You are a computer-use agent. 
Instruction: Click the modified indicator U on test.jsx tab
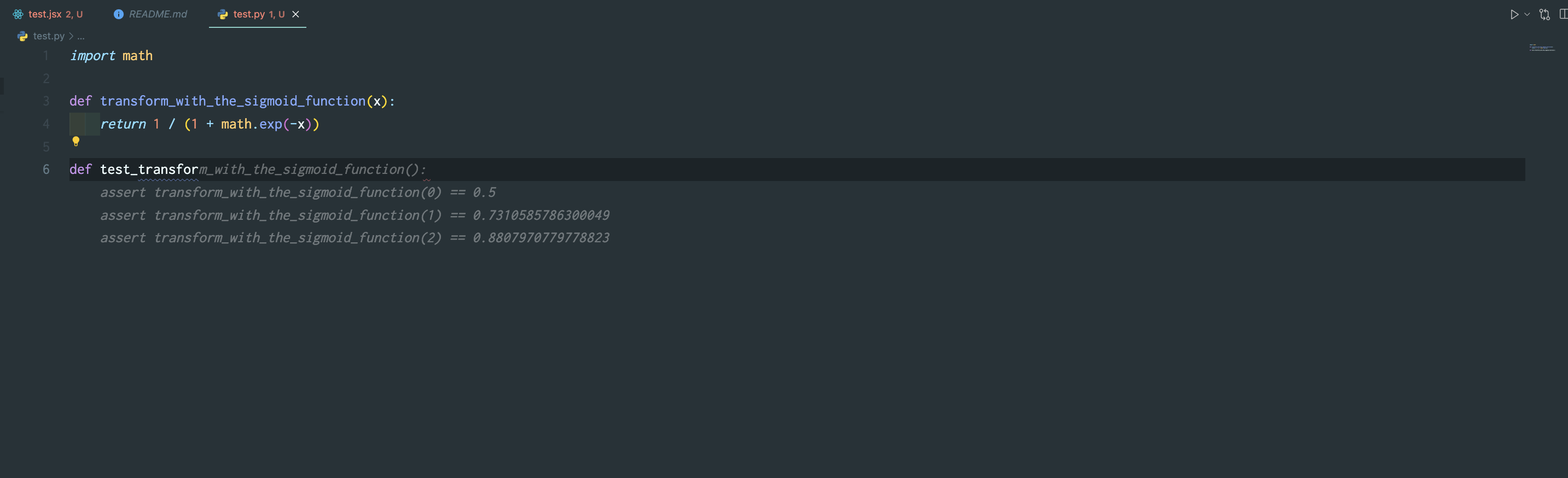pos(80,13)
